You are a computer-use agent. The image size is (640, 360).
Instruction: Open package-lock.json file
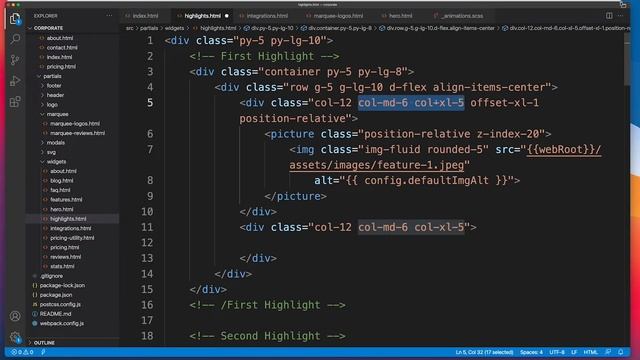click(62, 285)
